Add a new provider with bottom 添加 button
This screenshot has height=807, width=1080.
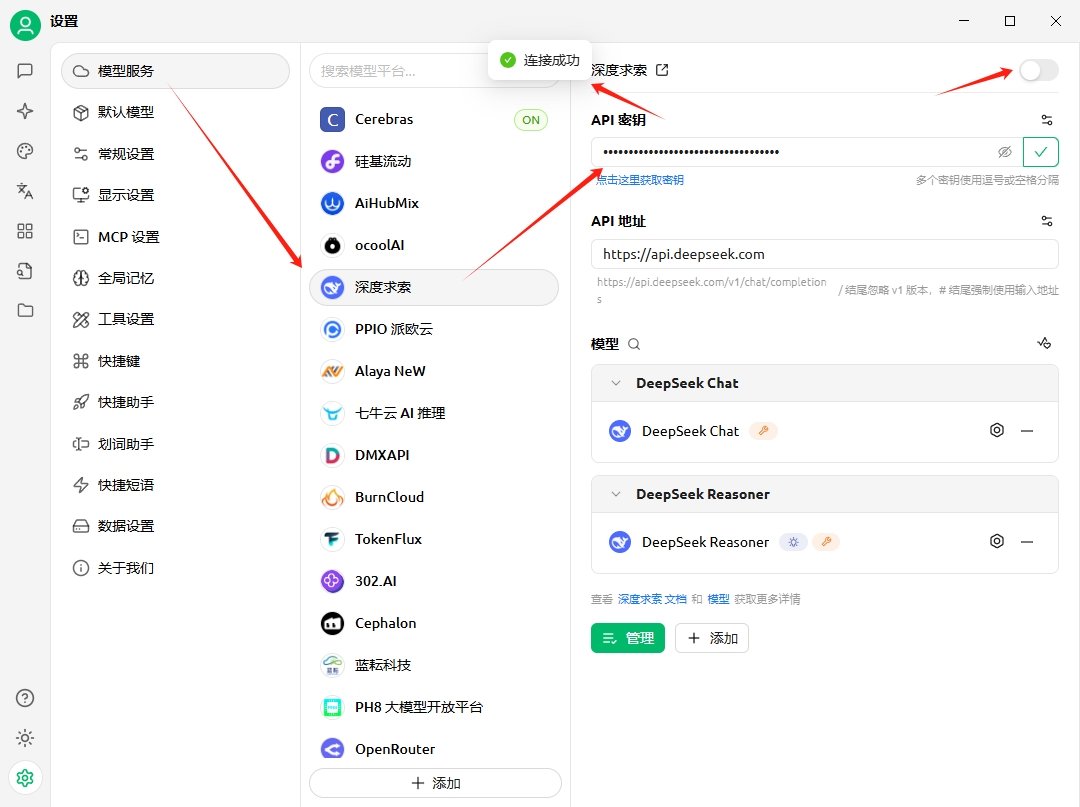pos(435,783)
